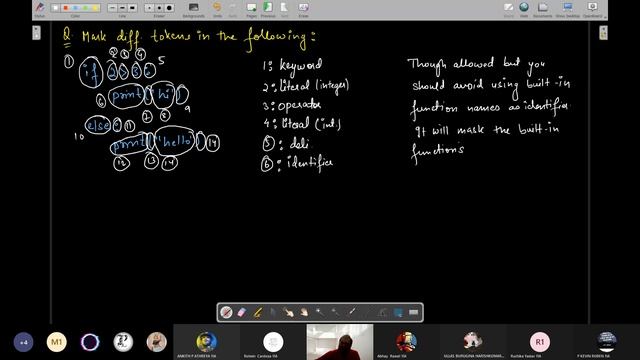
Task: Redo the last stroke
Action: pyautogui.click(x=233, y=7)
